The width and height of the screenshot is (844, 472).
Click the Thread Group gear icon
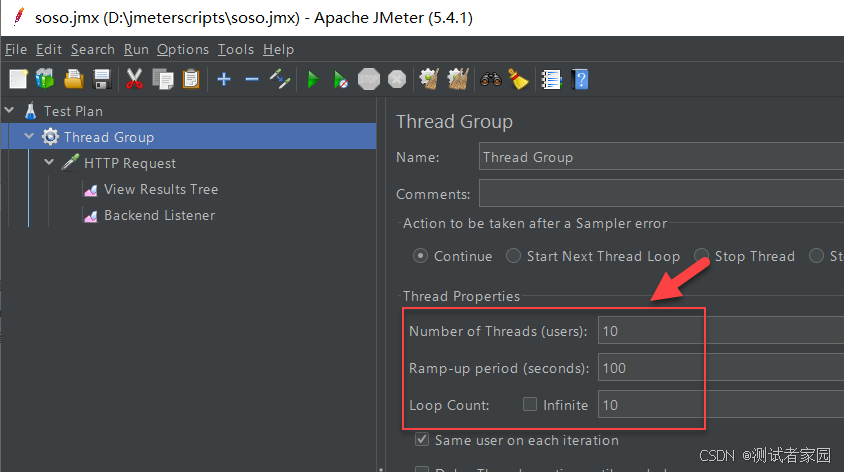click(50, 137)
